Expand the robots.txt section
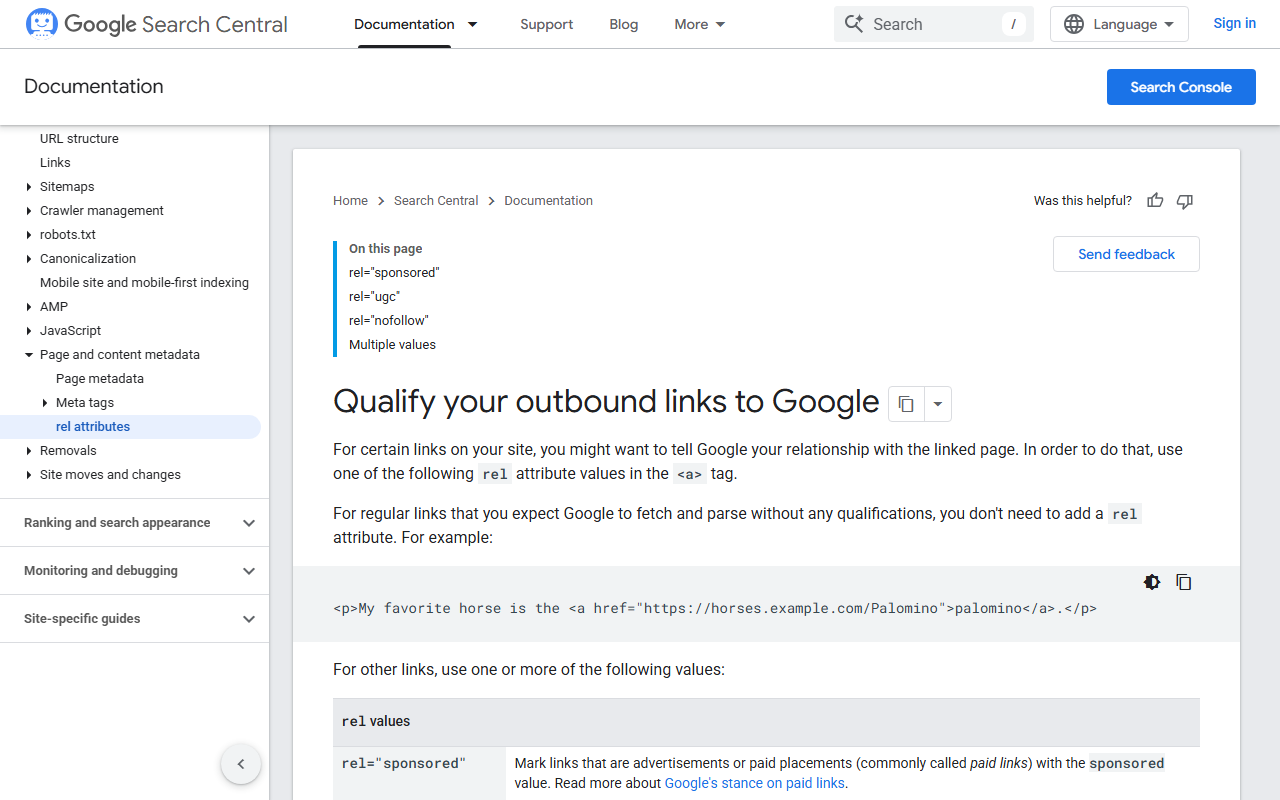The width and height of the screenshot is (1280, 800). pyautogui.click(x=29, y=235)
